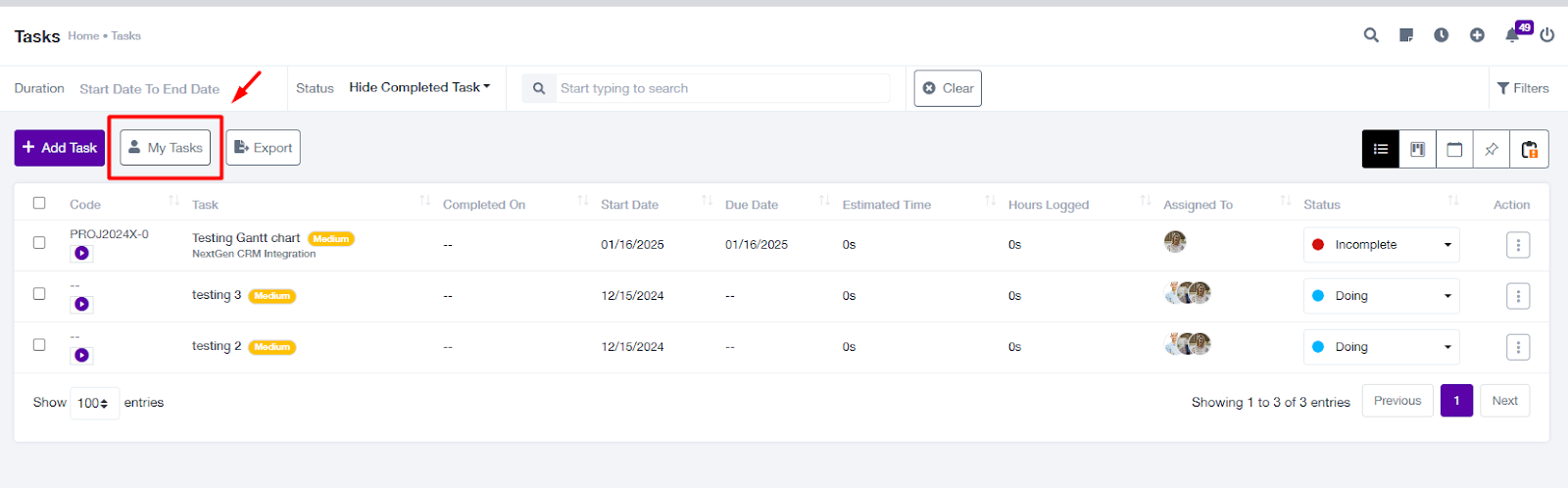The image size is (1568, 488).
Task: Change entries per page dropdown showing 100
Action: click(94, 403)
